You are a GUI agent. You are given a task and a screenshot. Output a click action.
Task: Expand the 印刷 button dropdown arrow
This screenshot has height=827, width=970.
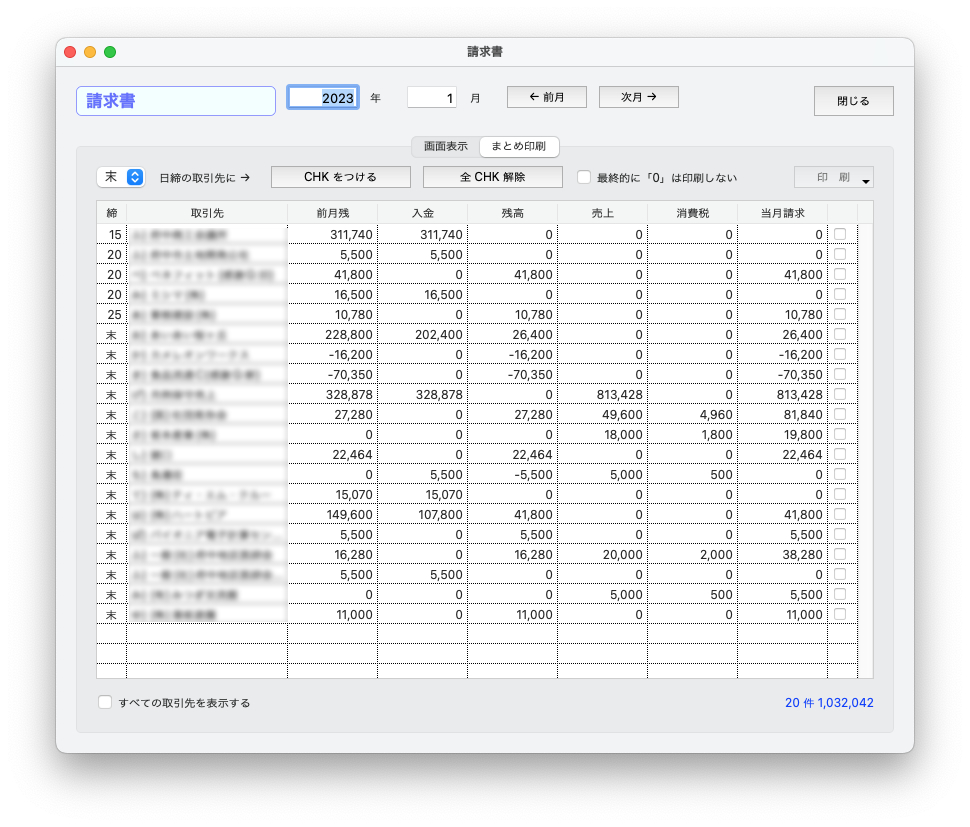coord(866,181)
